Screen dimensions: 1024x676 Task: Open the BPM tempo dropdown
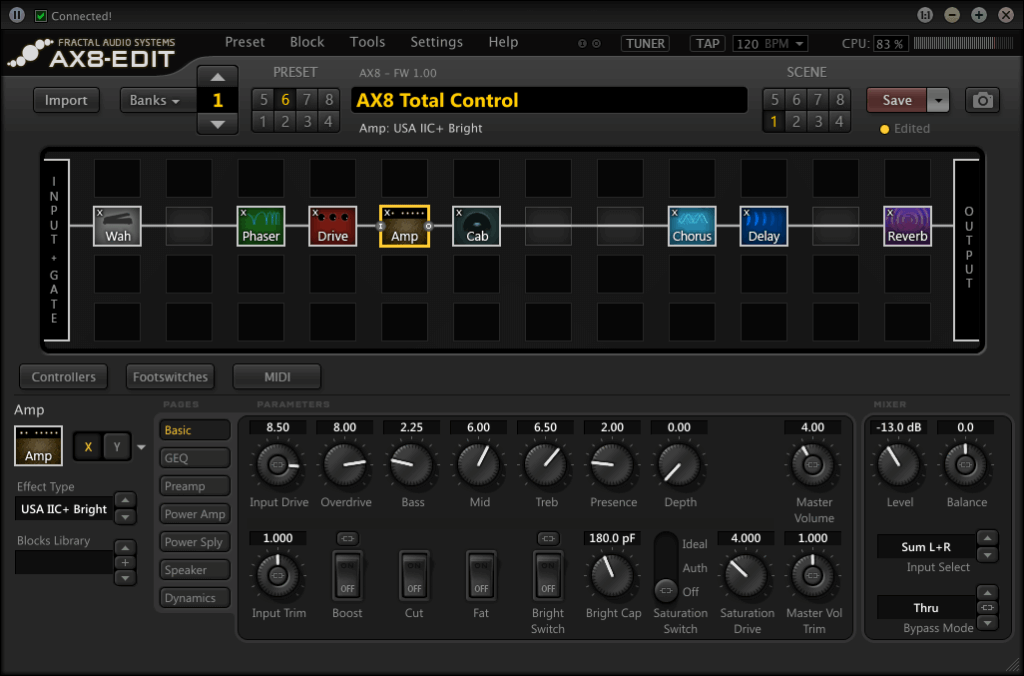(770, 44)
